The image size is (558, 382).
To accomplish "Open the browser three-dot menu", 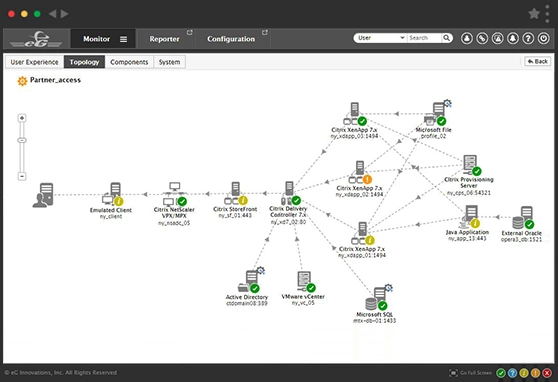I will [x=547, y=14].
